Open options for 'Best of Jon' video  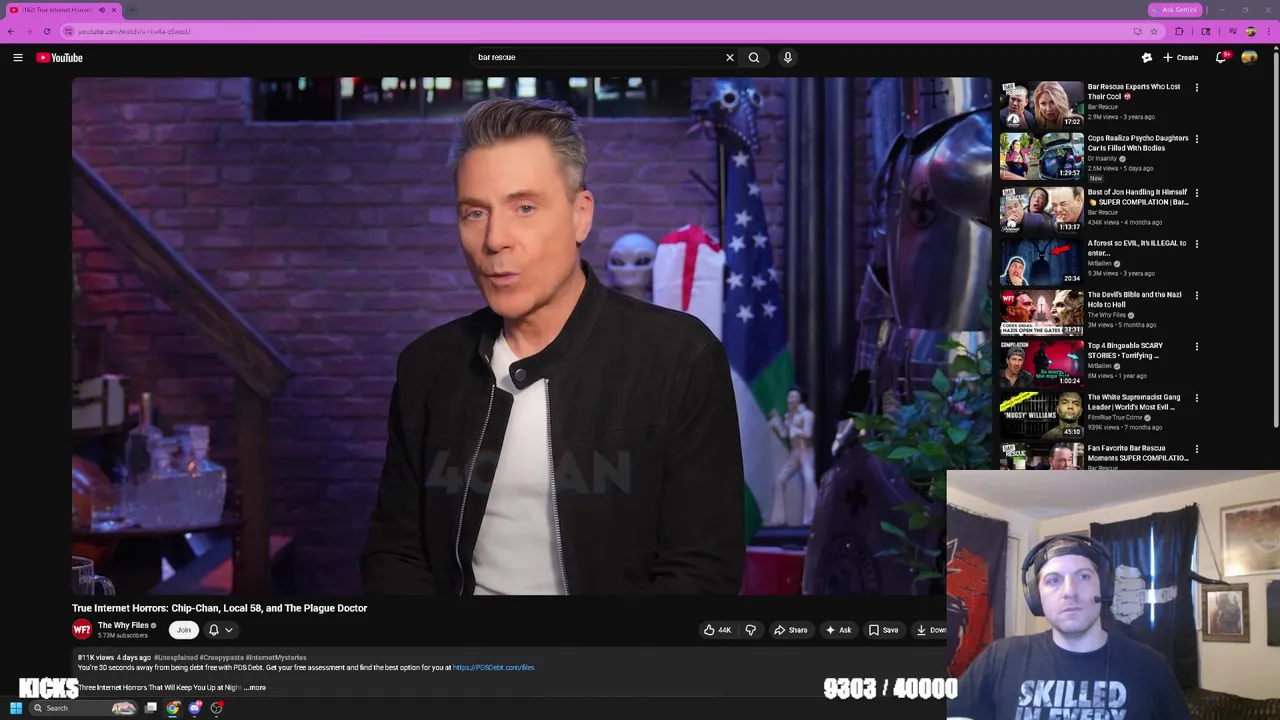1196,192
